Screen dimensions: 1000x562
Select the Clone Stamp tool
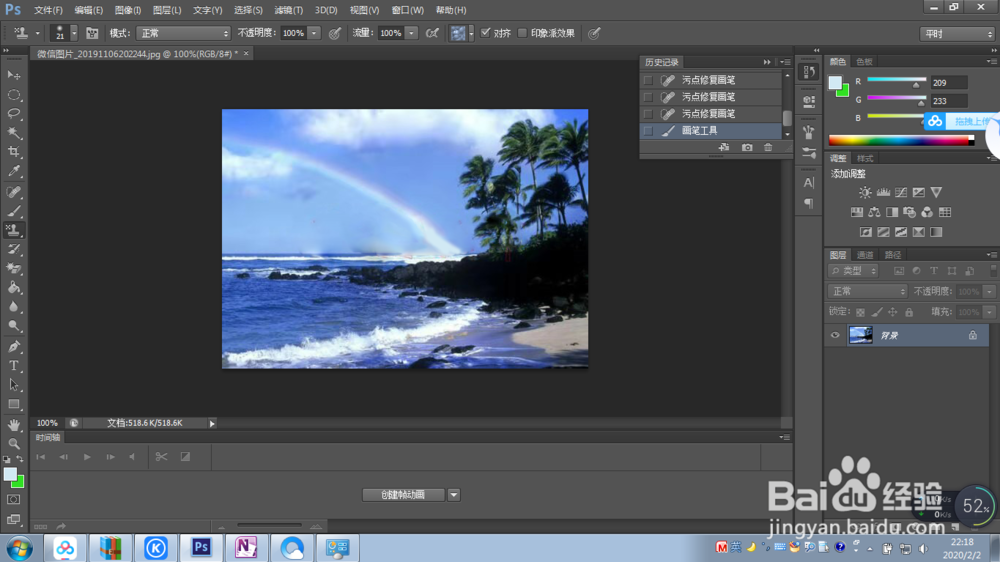(13, 230)
